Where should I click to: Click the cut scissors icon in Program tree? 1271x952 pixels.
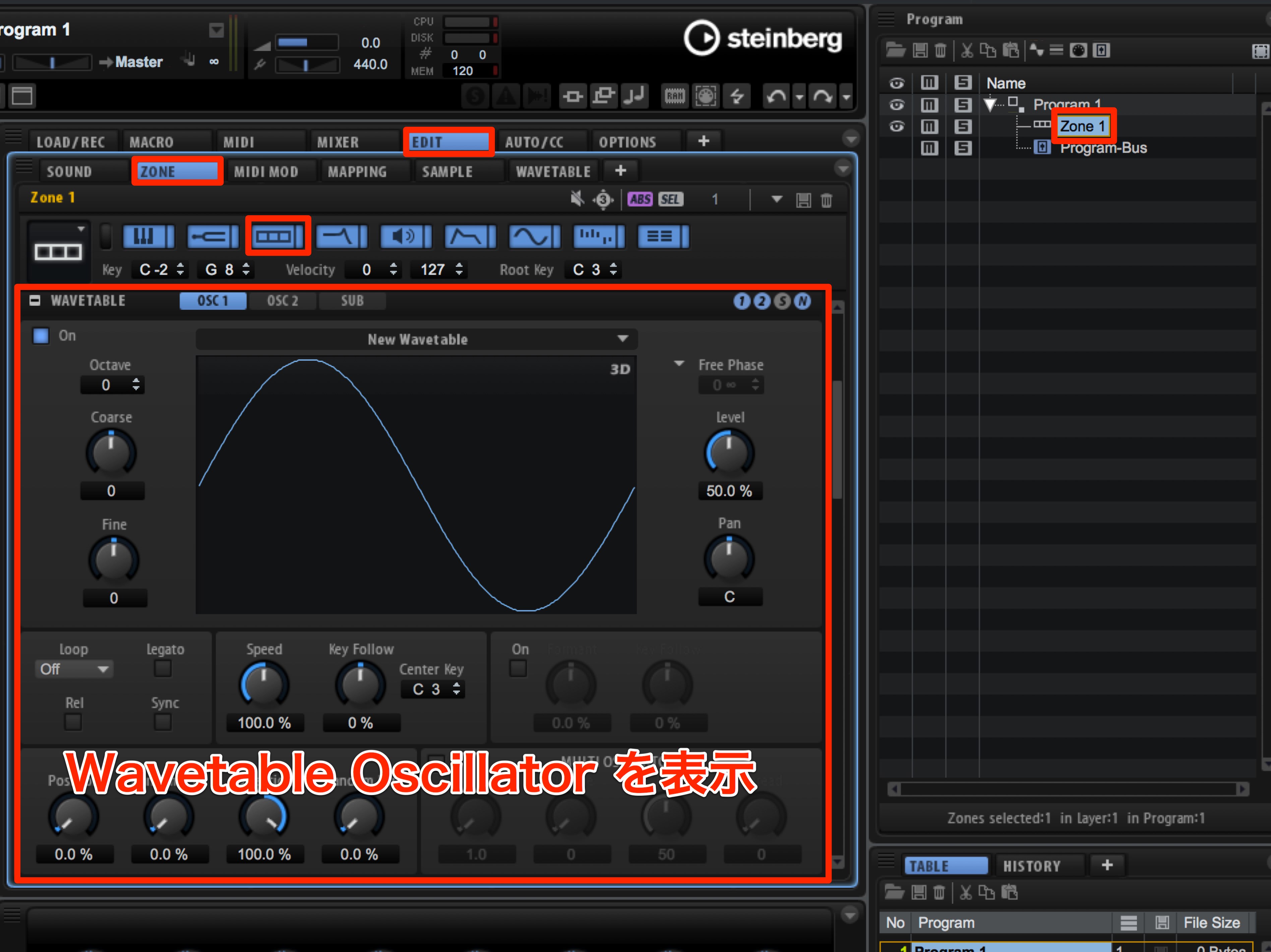tap(967, 51)
